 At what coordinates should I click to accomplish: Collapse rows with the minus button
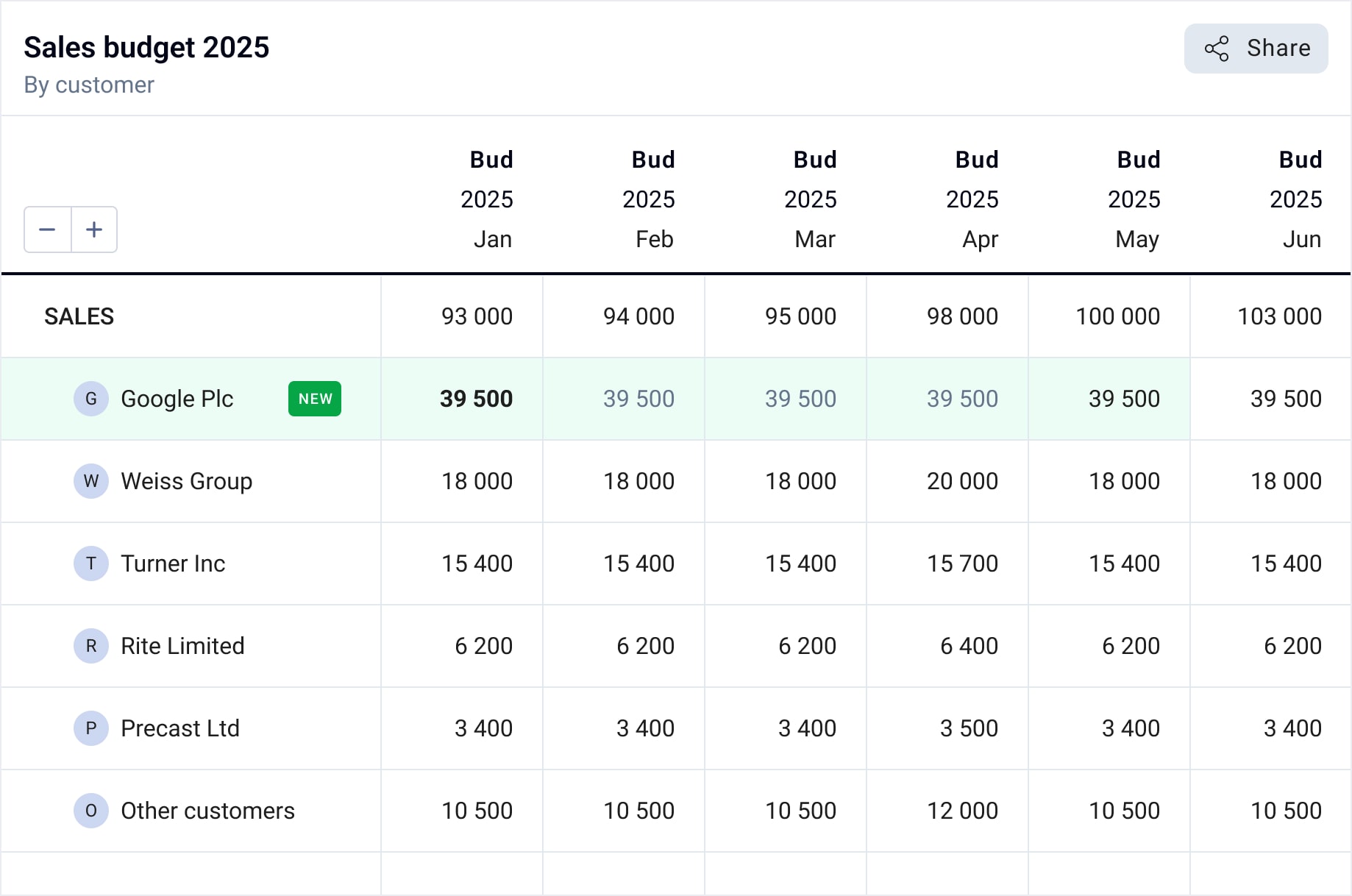(x=48, y=230)
